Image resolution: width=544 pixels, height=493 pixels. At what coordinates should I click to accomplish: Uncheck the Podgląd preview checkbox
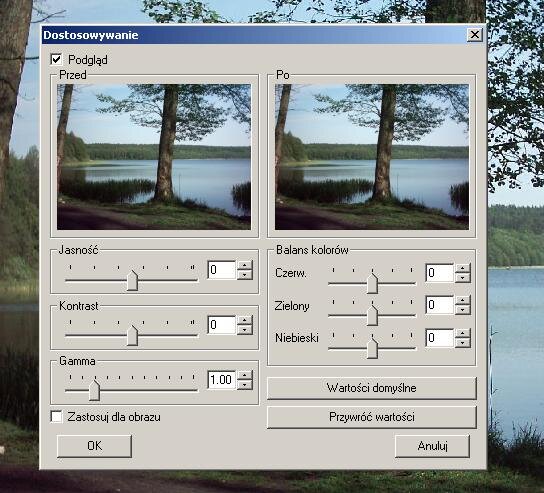(56, 59)
